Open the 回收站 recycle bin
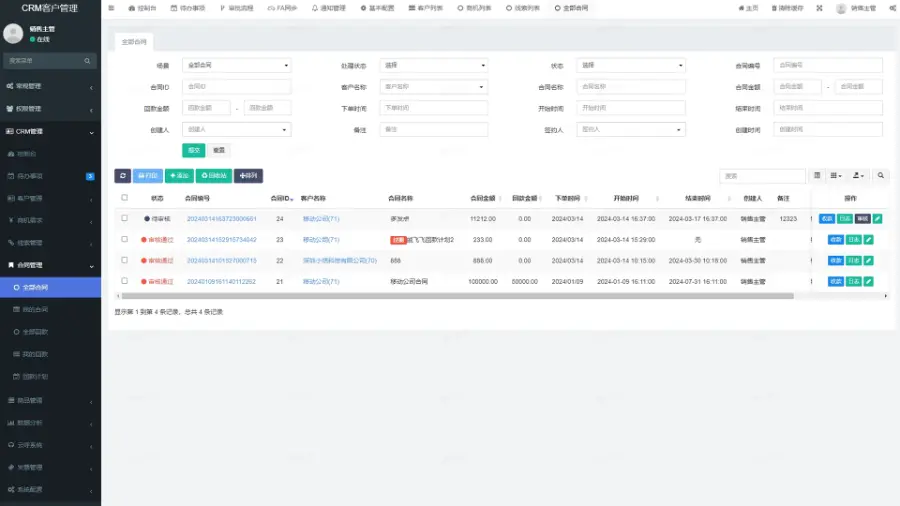The height and width of the screenshot is (506, 900). click(x=214, y=176)
